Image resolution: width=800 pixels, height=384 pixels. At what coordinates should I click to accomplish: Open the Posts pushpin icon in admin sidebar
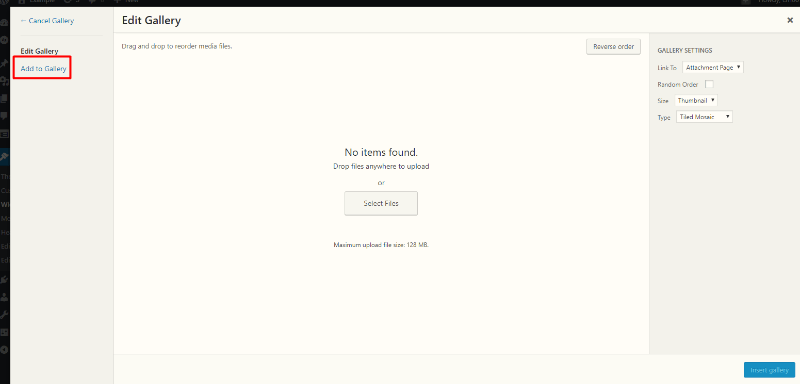click(4, 64)
